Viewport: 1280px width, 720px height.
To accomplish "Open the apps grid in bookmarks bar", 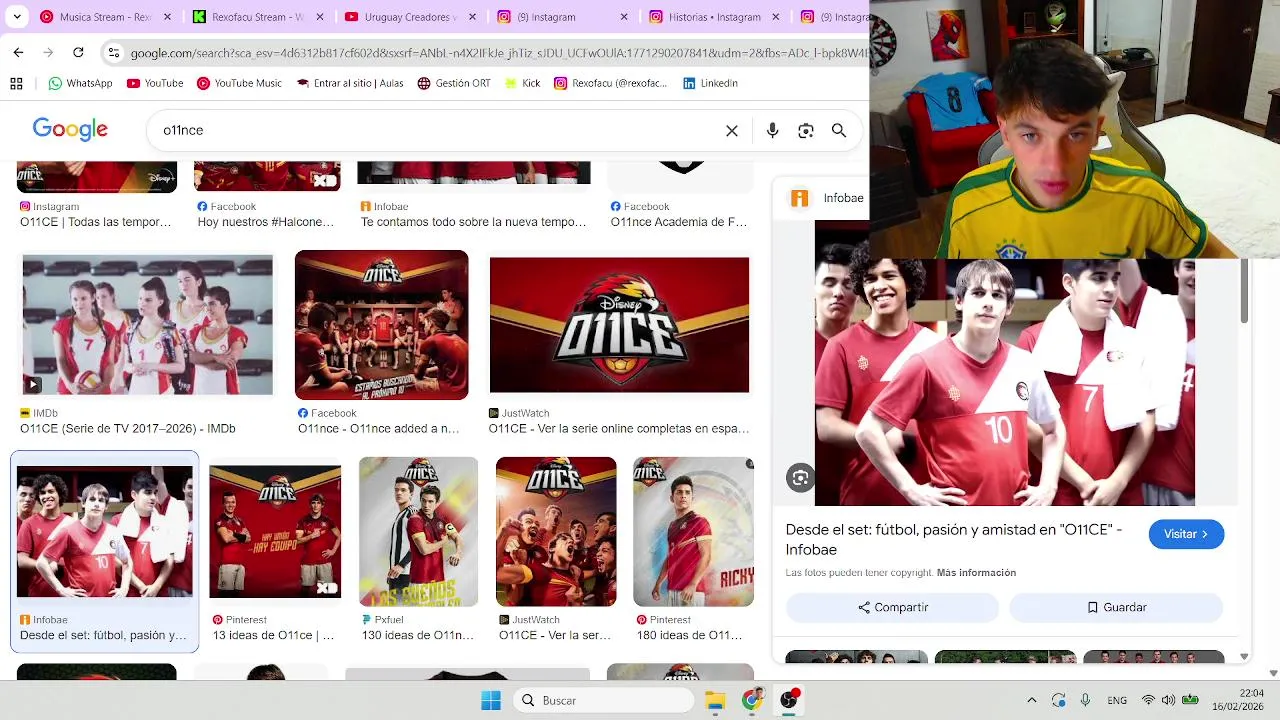I will pos(16,83).
